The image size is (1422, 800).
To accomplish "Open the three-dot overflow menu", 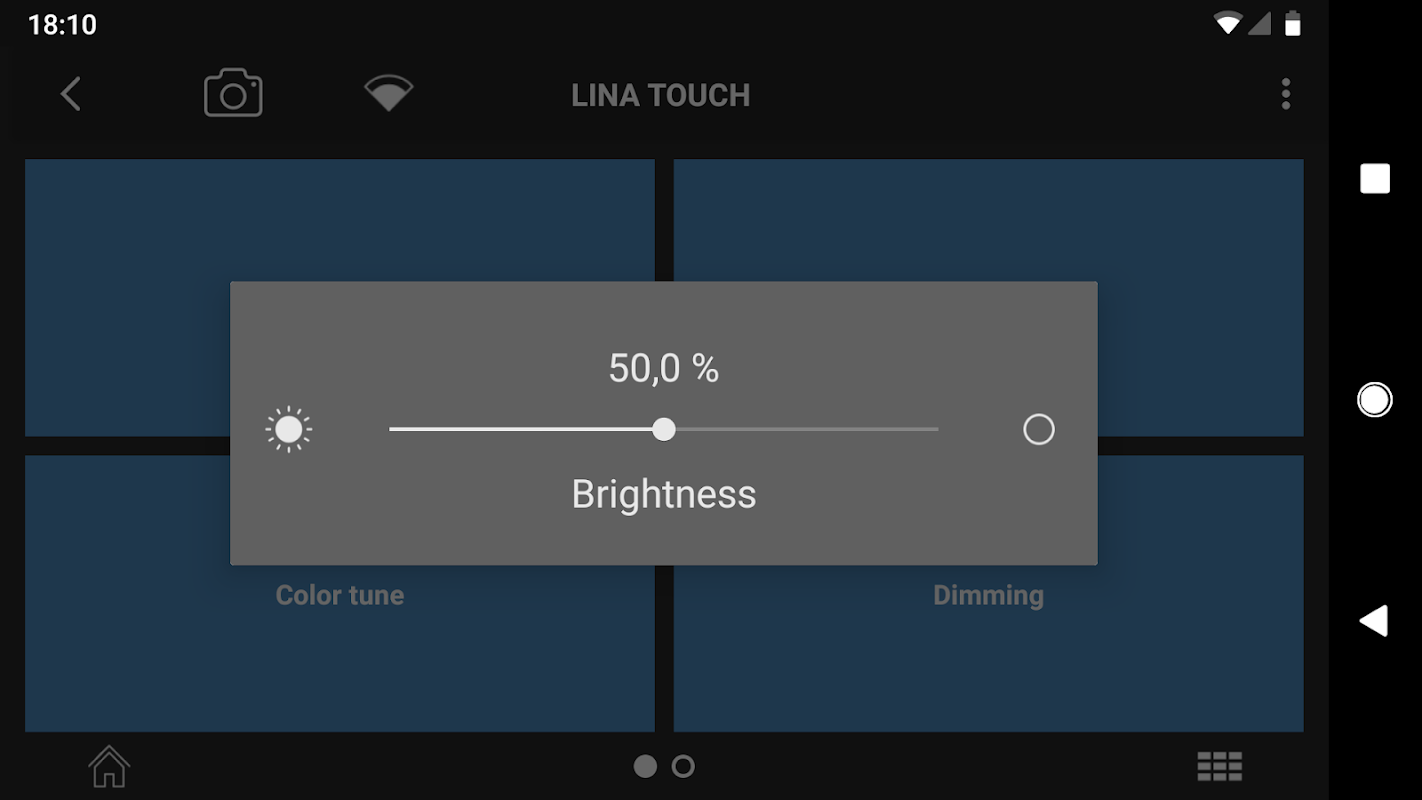I will pos(1285,95).
